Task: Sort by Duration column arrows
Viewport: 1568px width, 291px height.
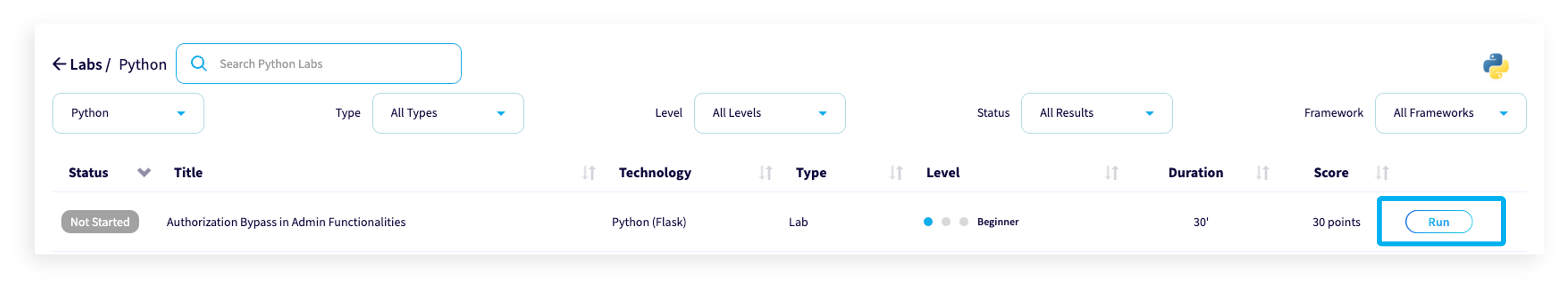Action: point(1262,173)
